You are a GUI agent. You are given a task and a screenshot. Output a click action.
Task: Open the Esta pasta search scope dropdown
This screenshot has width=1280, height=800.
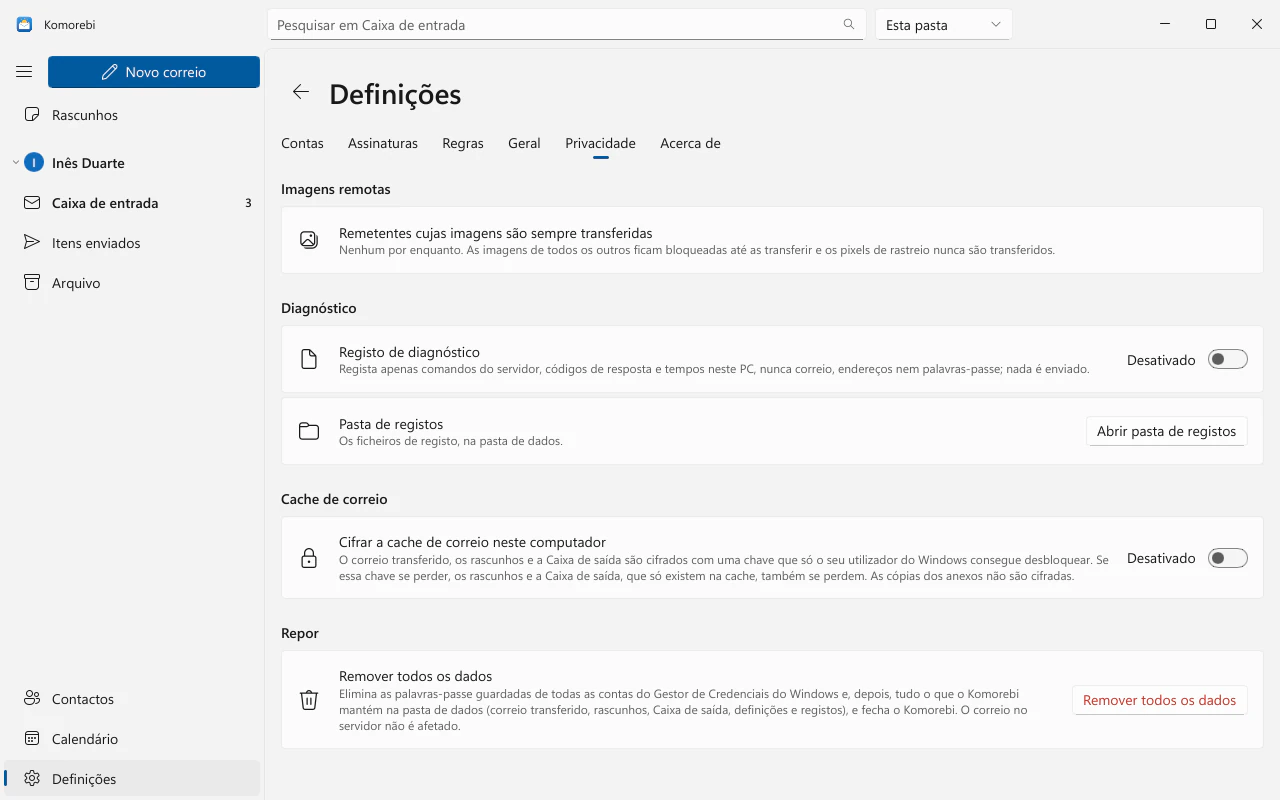point(944,25)
